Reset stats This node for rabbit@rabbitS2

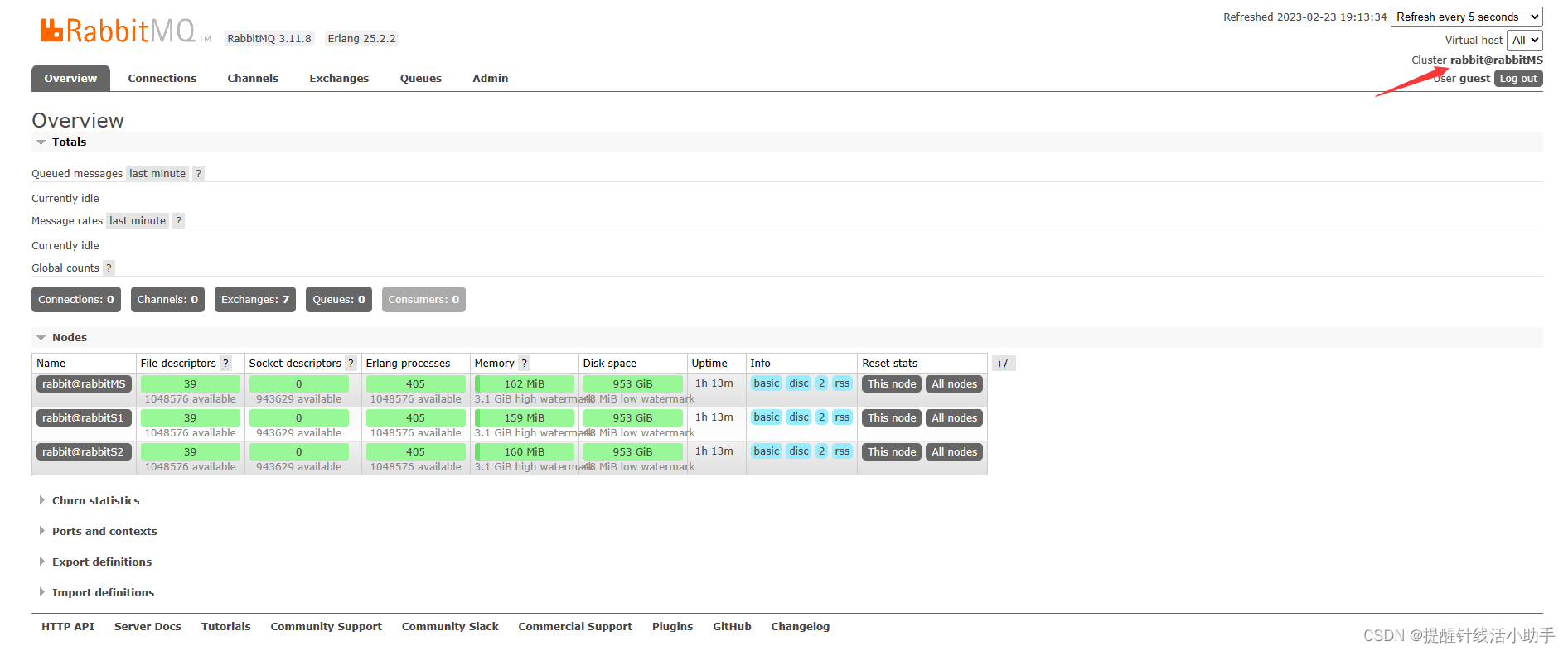[x=892, y=452]
